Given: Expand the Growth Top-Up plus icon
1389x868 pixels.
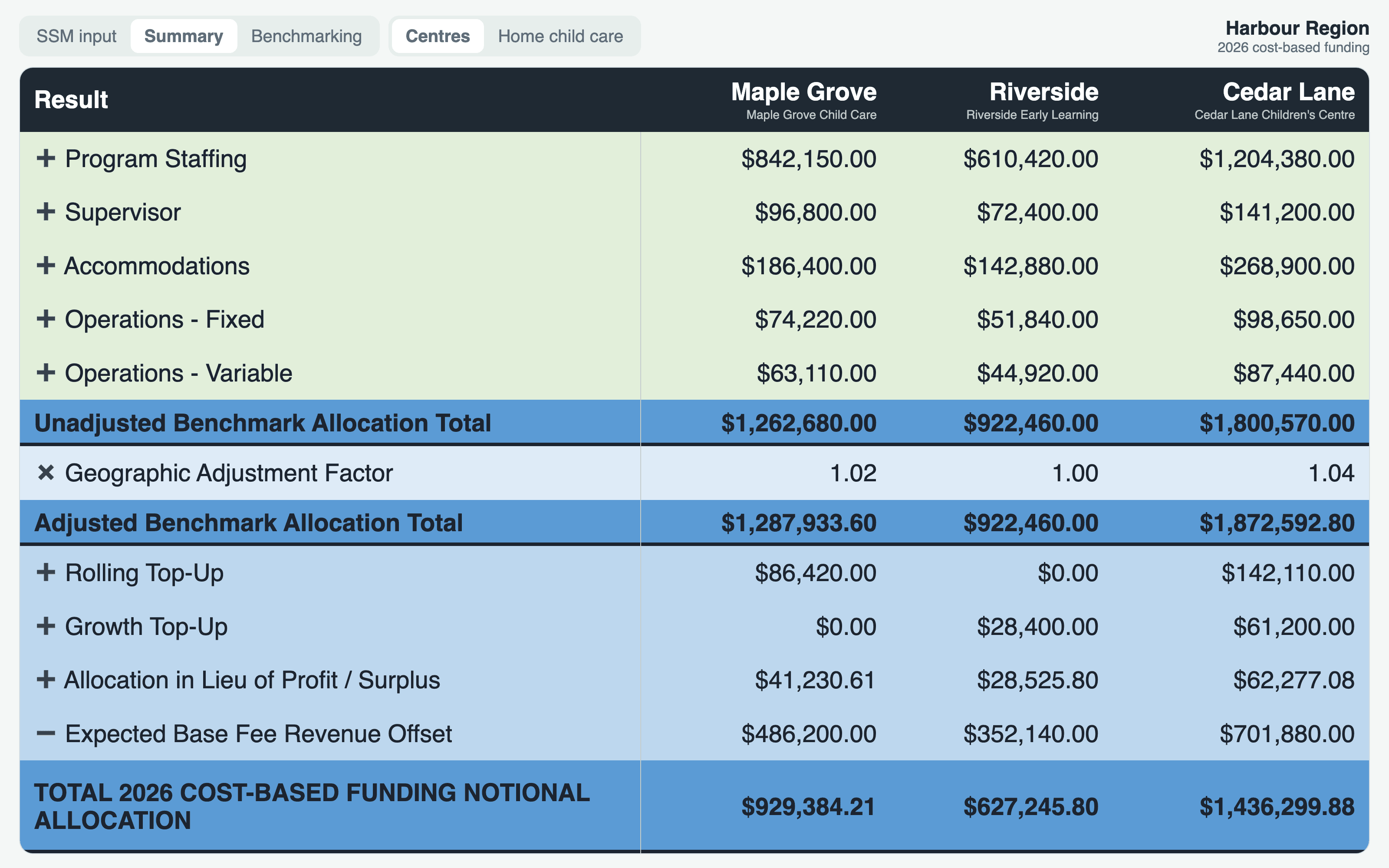Looking at the screenshot, I should (x=45, y=626).
